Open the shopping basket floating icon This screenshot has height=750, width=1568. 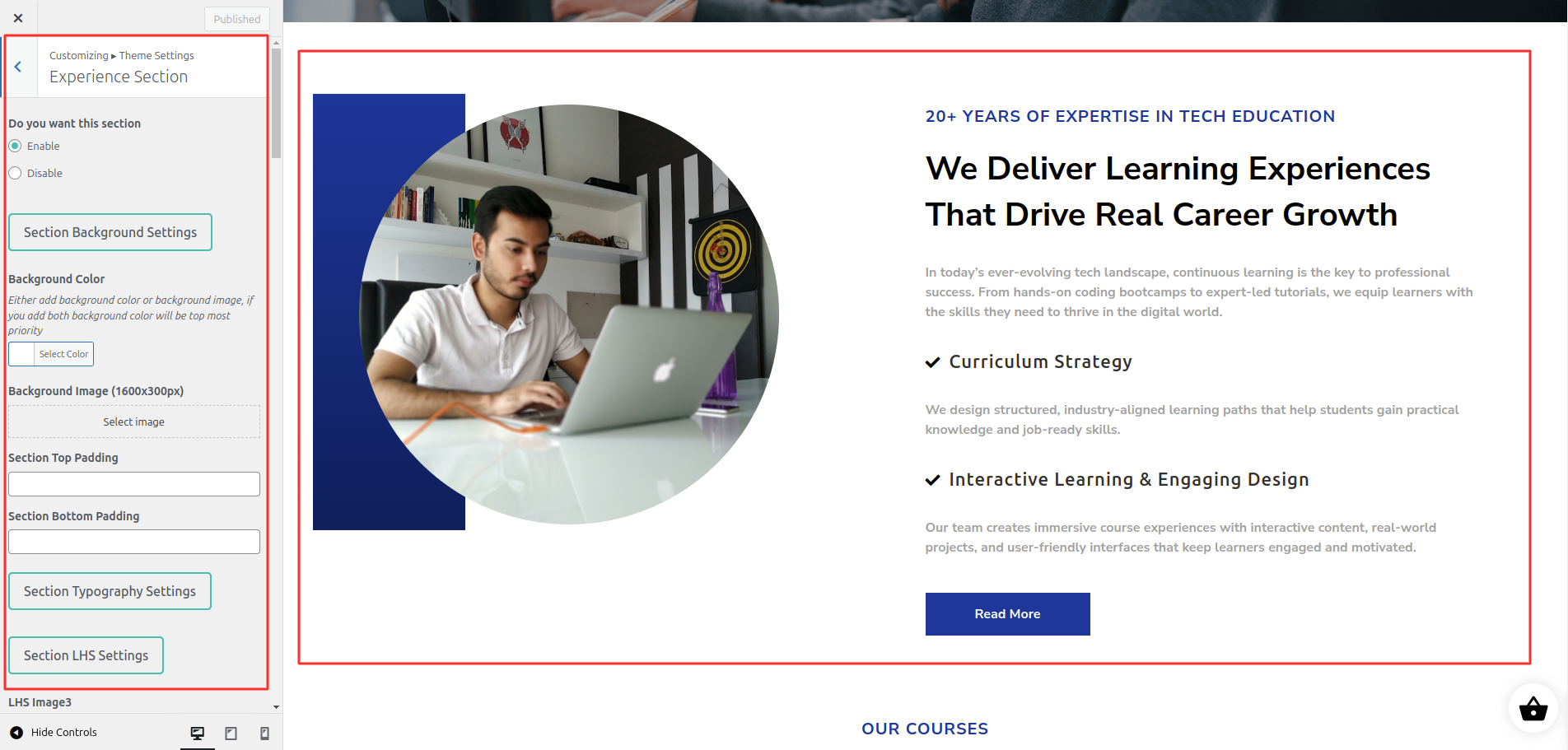[1533, 708]
